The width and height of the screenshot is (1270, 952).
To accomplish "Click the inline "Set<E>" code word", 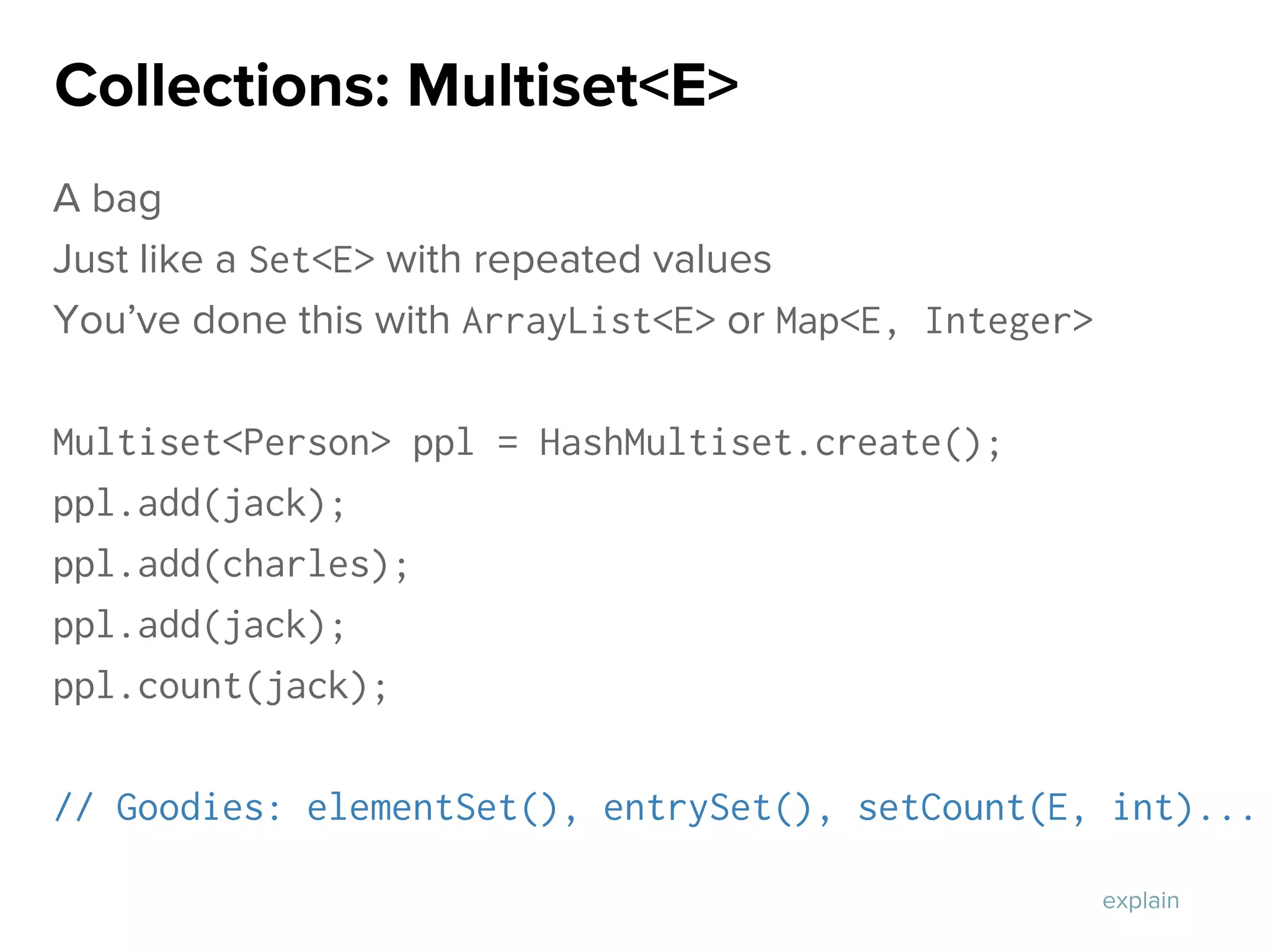I will (x=311, y=260).
